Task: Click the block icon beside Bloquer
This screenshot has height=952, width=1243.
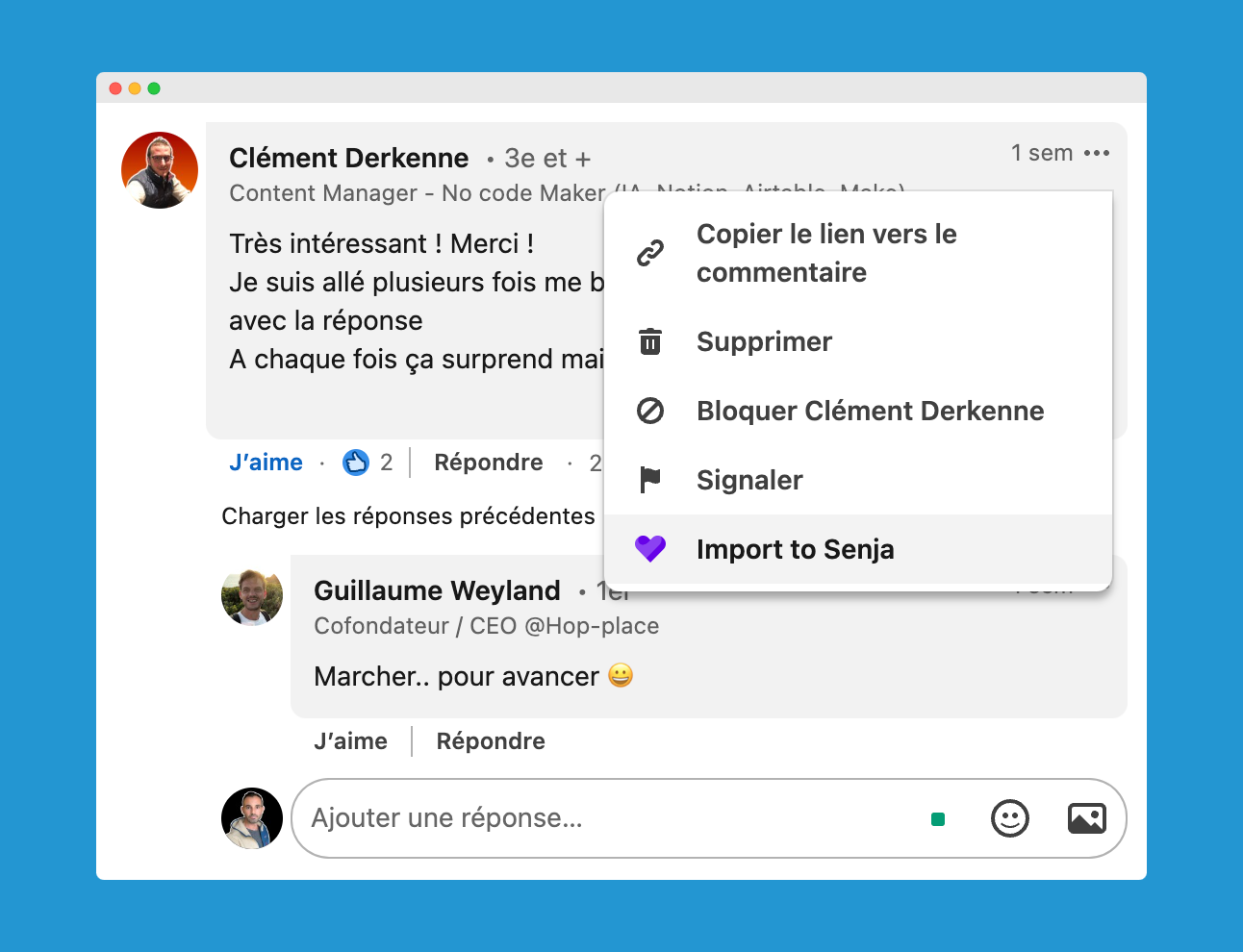Action: tap(650, 411)
